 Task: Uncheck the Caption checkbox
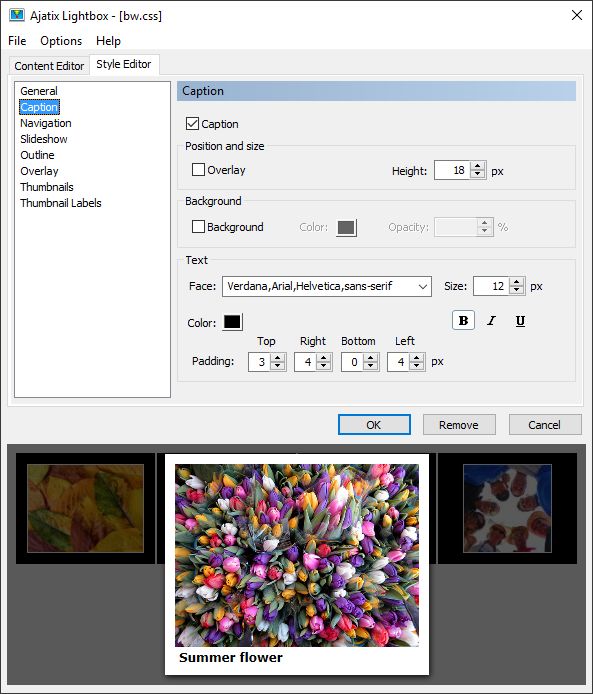click(193, 123)
